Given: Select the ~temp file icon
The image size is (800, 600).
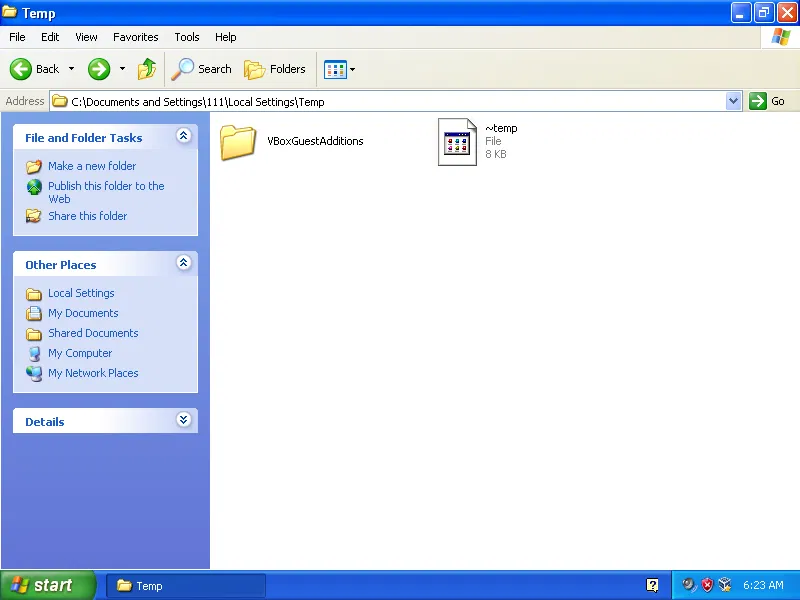Looking at the screenshot, I should point(457,142).
